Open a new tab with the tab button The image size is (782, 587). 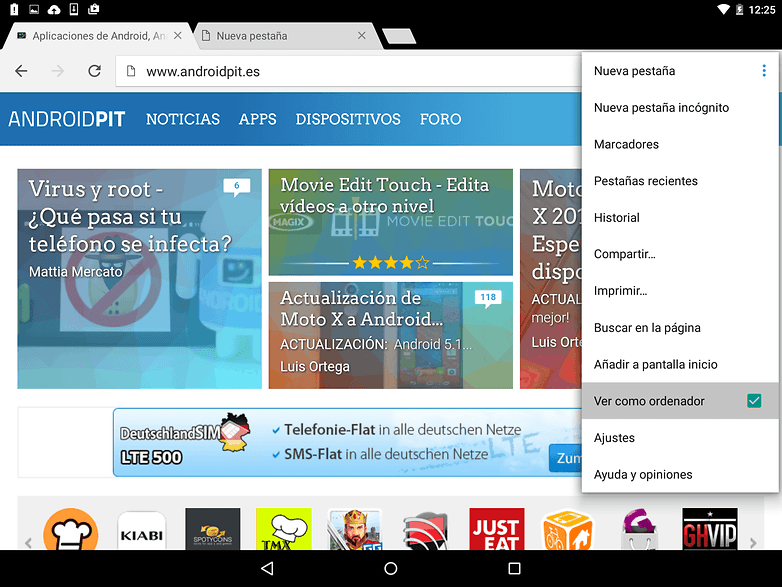point(399,36)
